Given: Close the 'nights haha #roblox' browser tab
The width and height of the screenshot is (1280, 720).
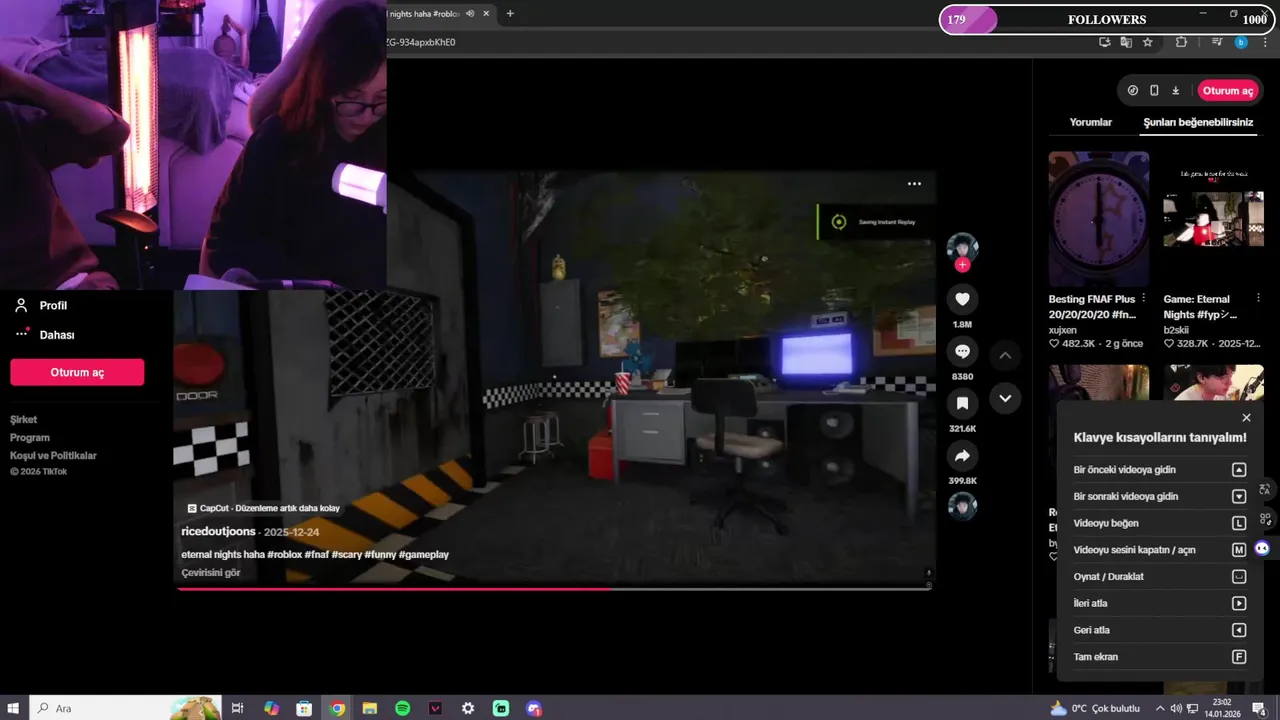Looking at the screenshot, I should [486, 14].
